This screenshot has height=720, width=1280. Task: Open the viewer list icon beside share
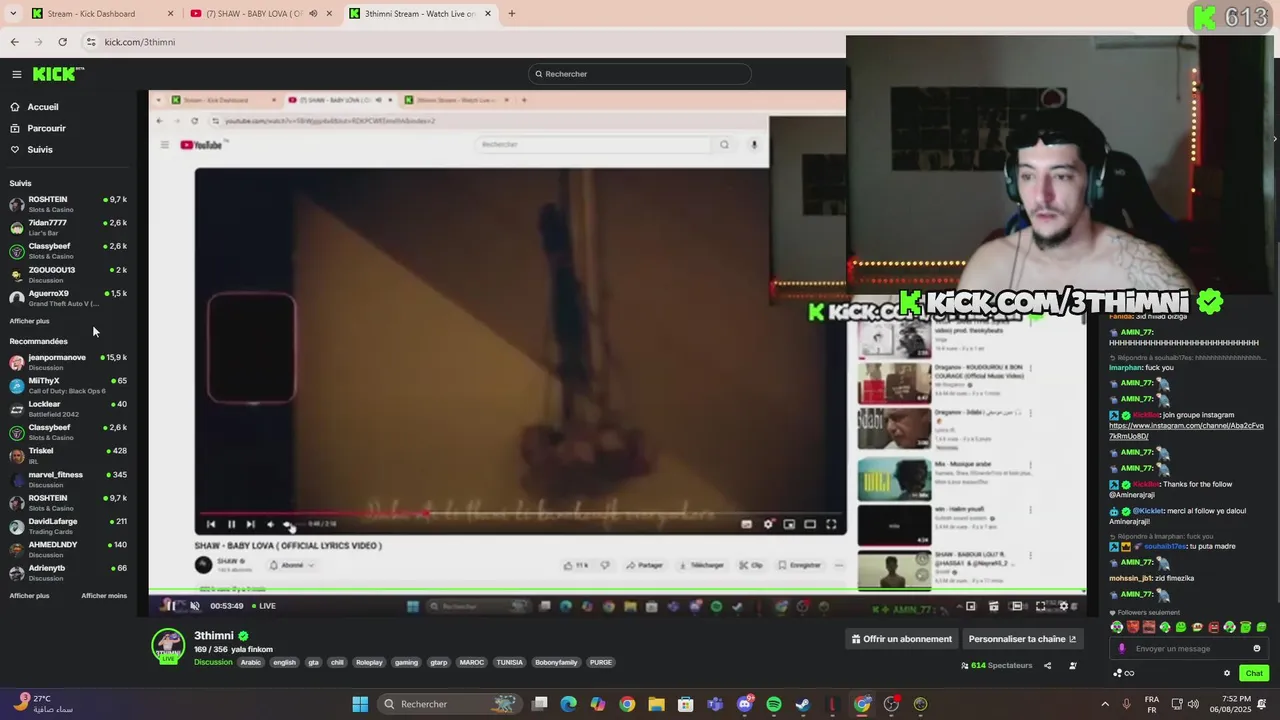1073,665
